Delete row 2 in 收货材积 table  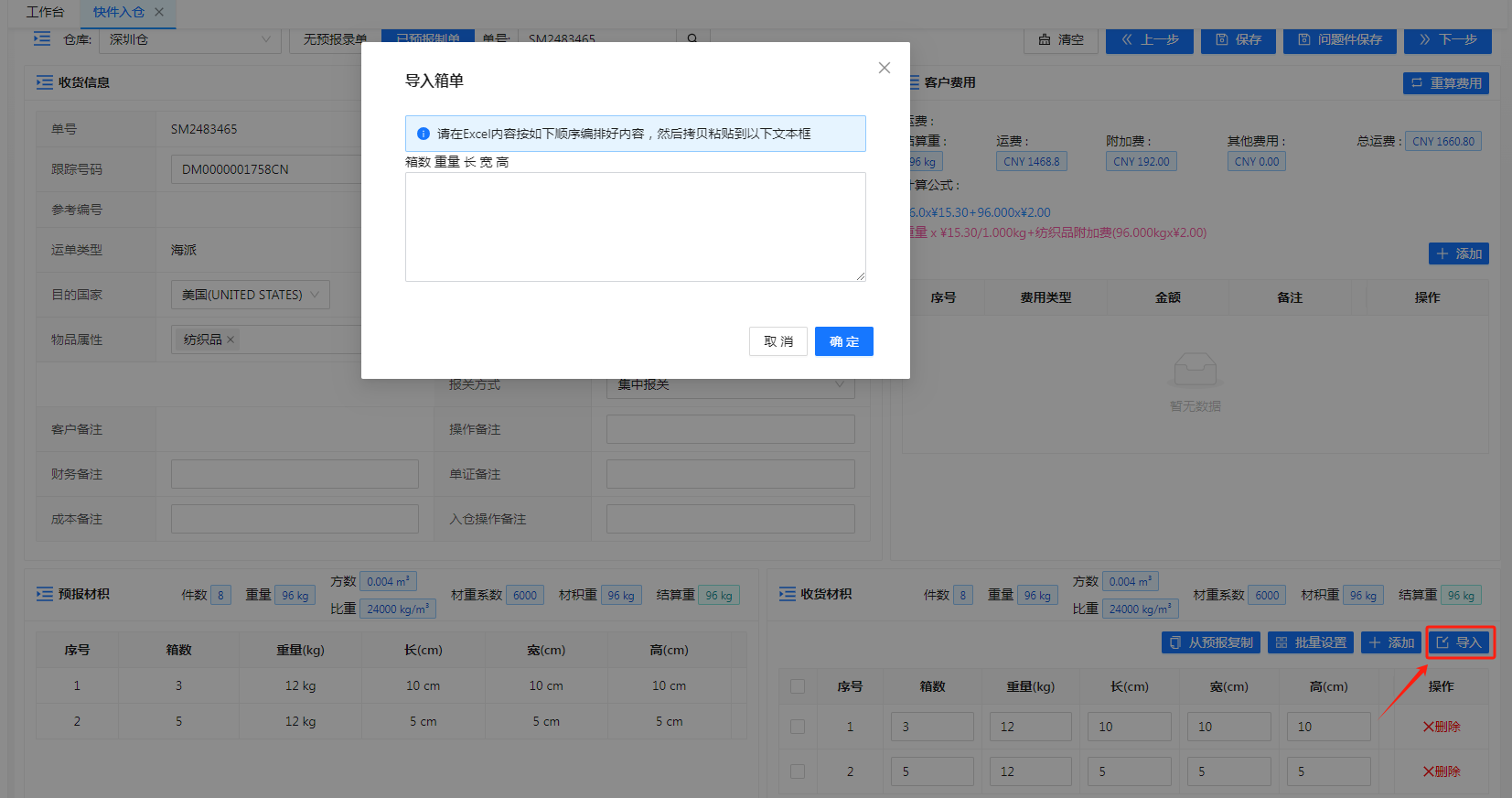pos(1442,771)
